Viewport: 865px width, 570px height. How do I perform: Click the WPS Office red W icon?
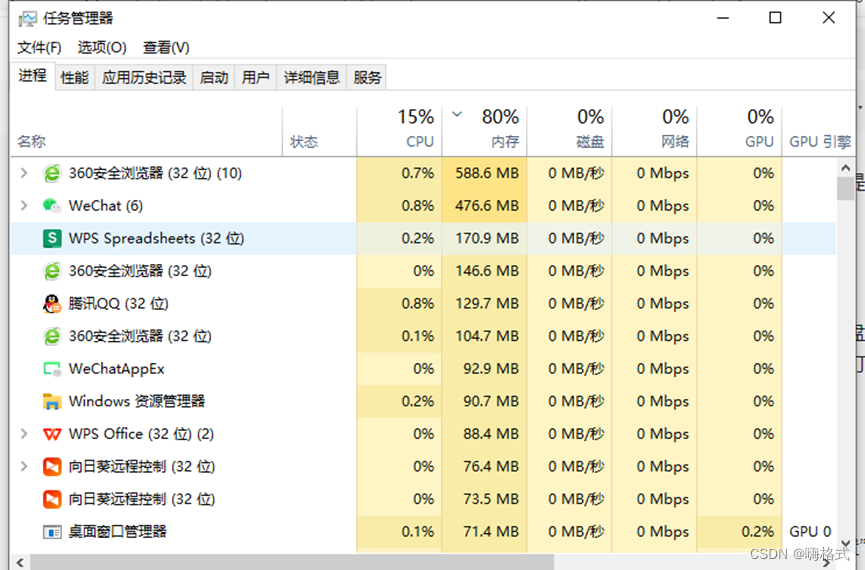52,434
